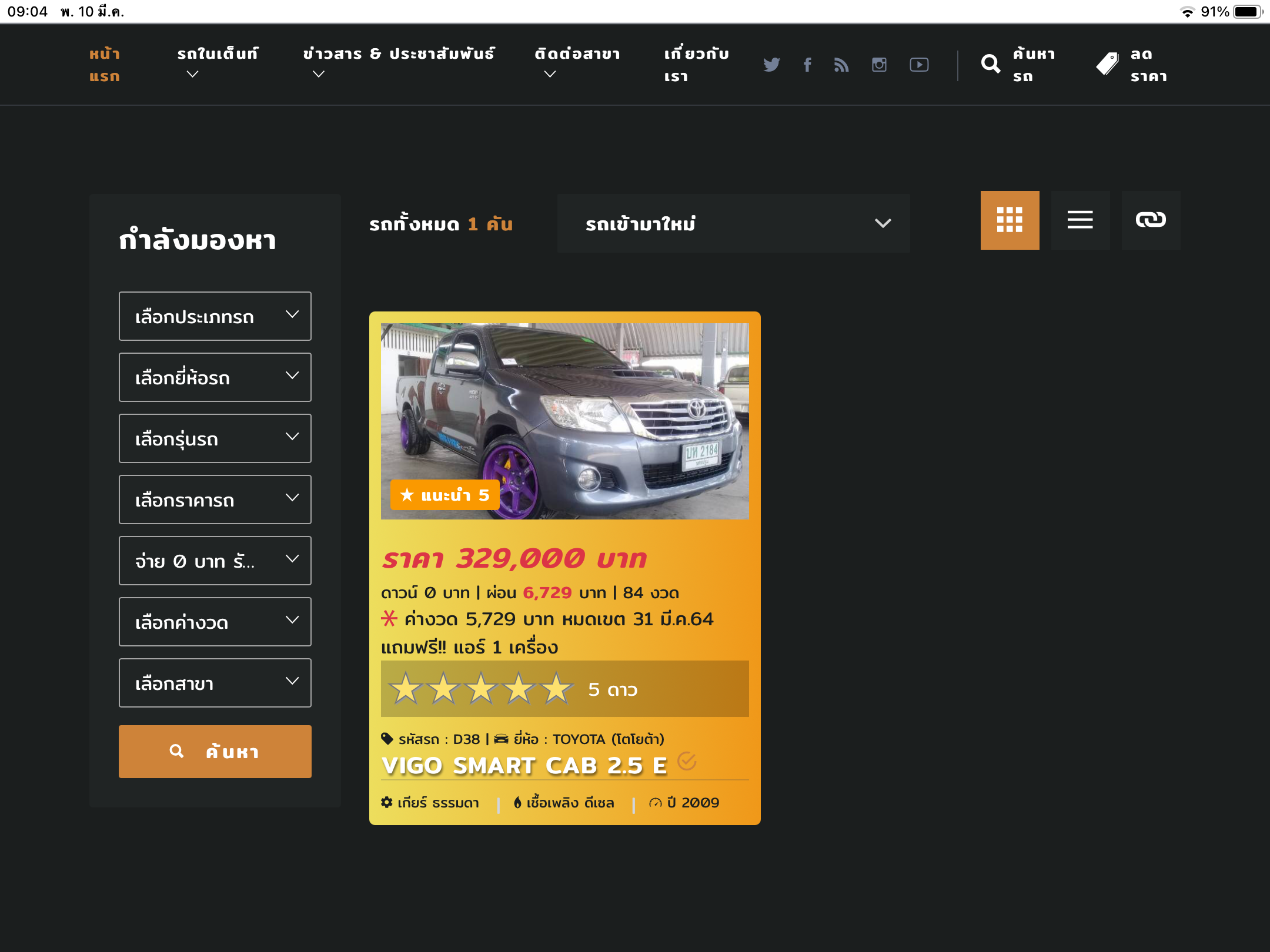1270x952 pixels.
Task: Expand the เลือกสาขา branch dropdown
Action: point(215,683)
